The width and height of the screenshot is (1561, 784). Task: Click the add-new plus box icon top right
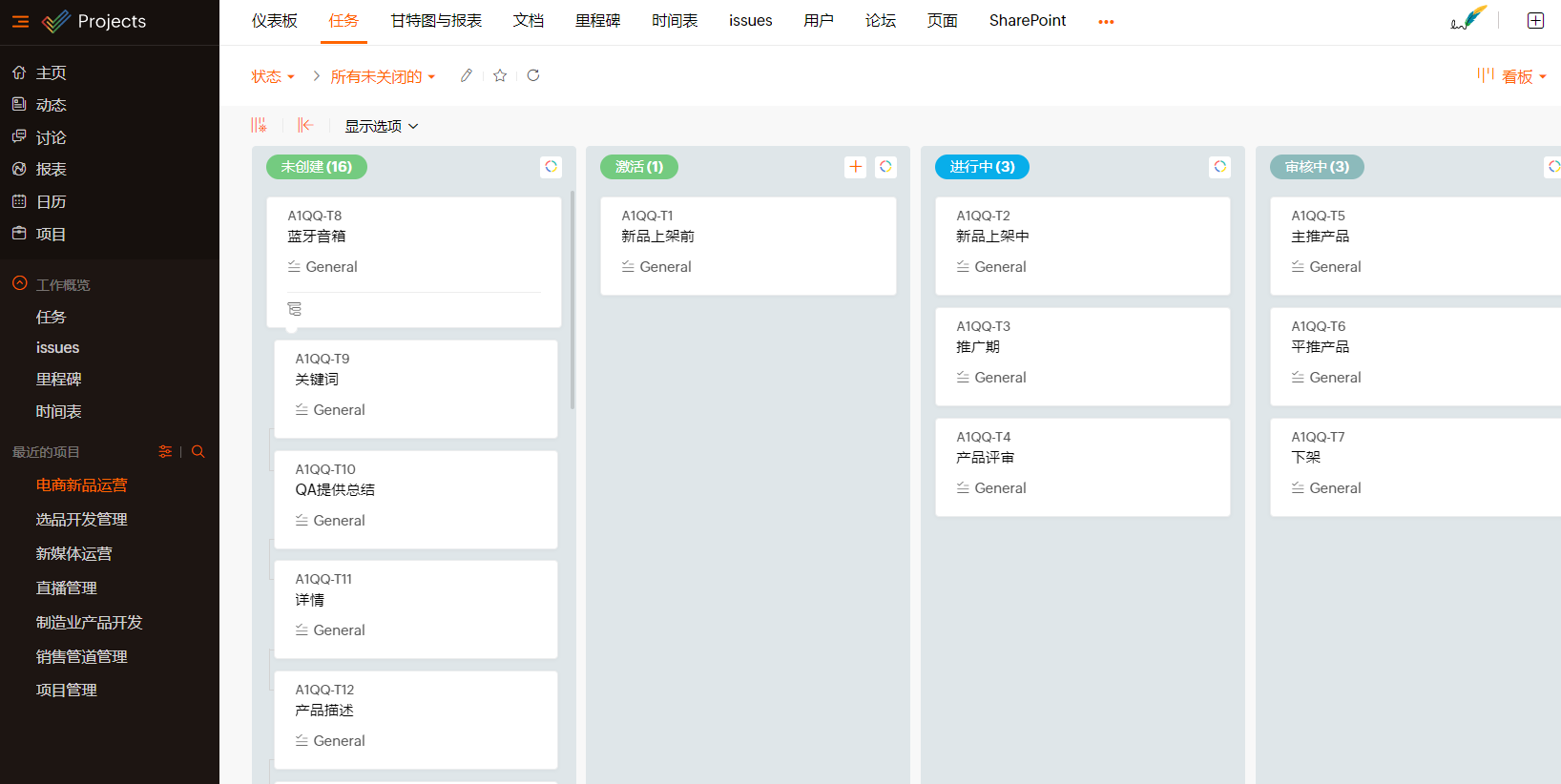(1535, 21)
